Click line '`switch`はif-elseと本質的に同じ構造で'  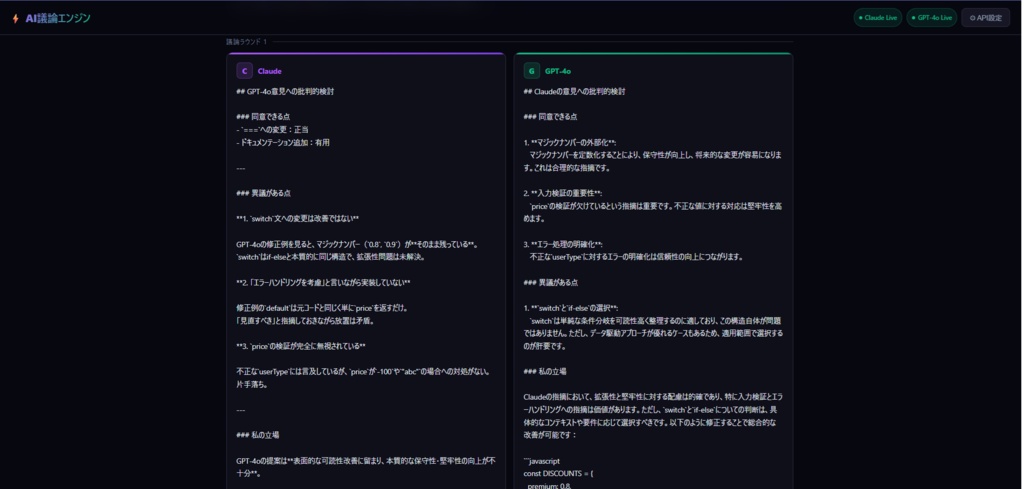(330, 257)
